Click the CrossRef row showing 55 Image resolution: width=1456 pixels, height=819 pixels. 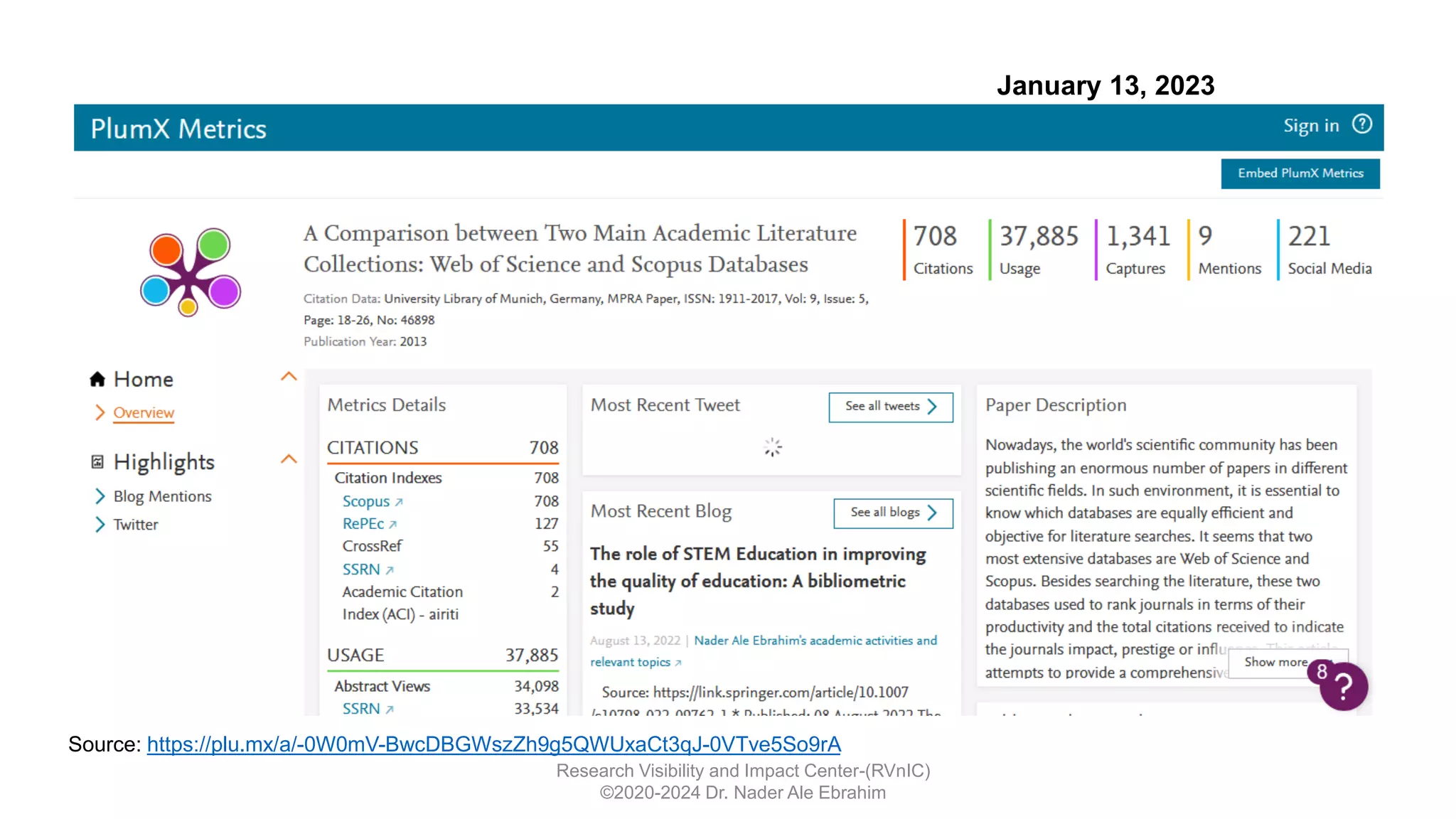(x=450, y=546)
